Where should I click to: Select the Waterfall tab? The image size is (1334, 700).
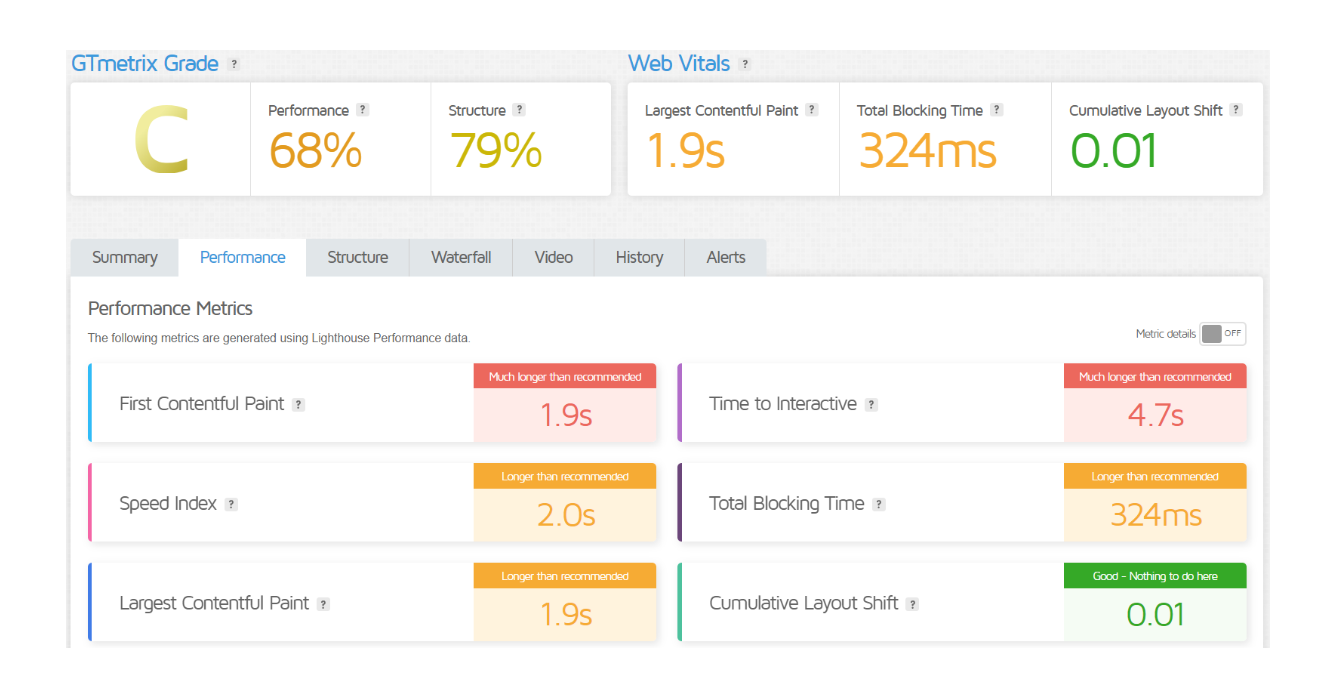(461, 258)
